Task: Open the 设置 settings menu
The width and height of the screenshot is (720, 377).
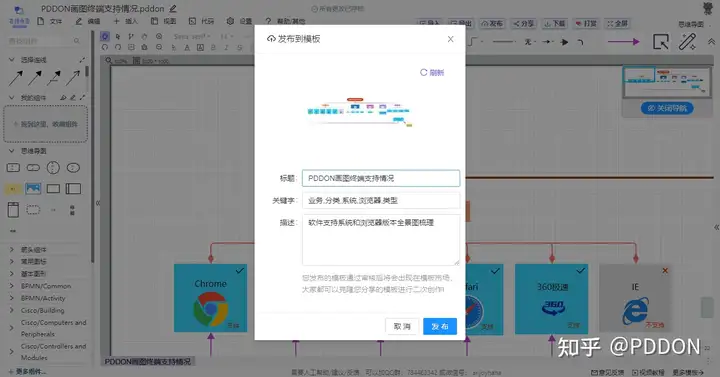Action: point(240,21)
